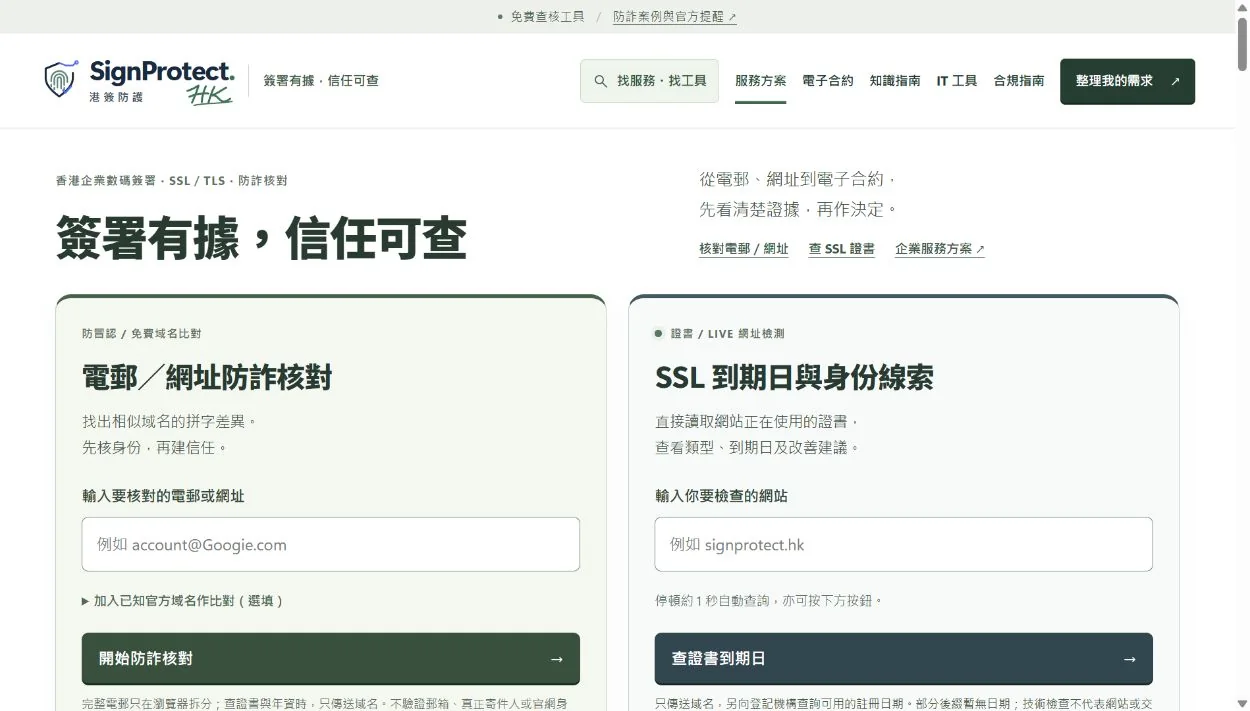Click the scroll-down arrow of the page scrollbar
The image size is (1250, 711).
click(1242, 703)
